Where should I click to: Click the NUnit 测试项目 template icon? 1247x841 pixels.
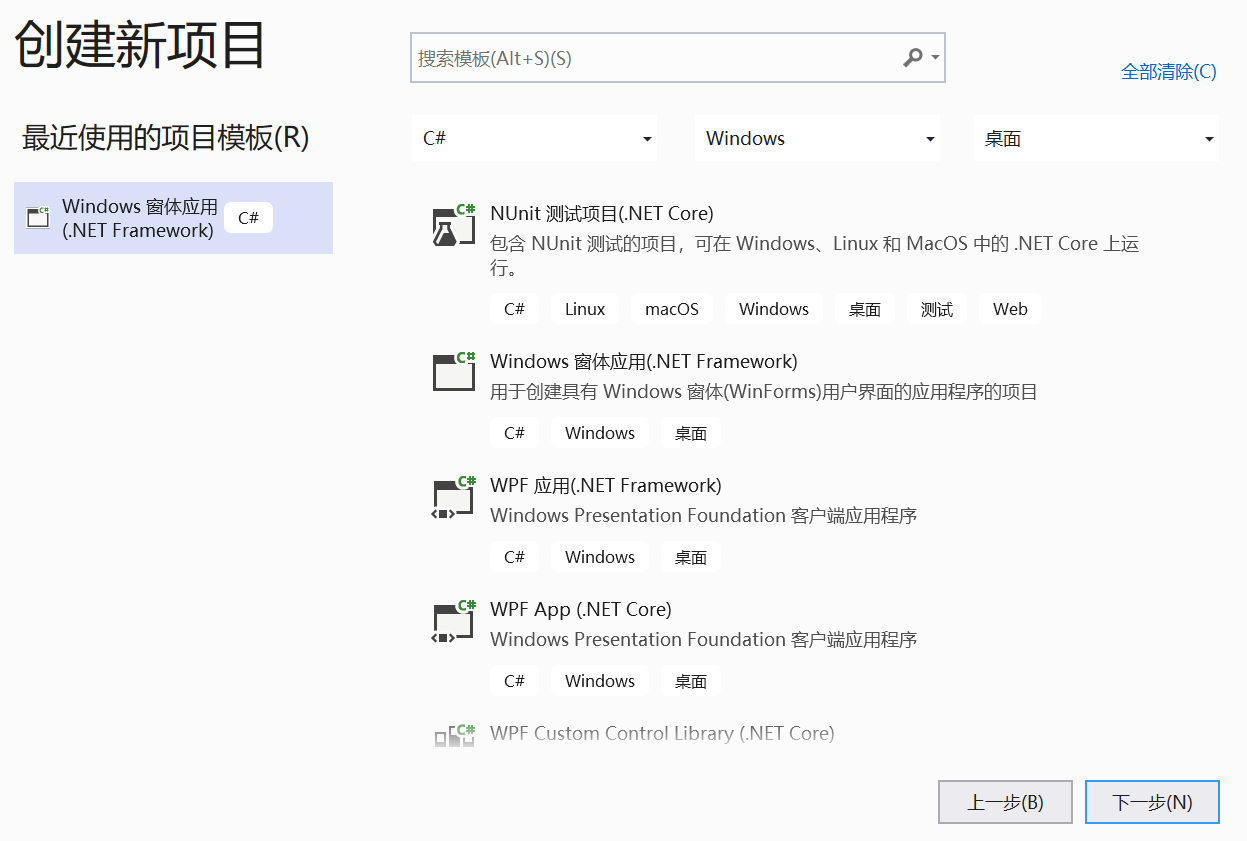452,224
